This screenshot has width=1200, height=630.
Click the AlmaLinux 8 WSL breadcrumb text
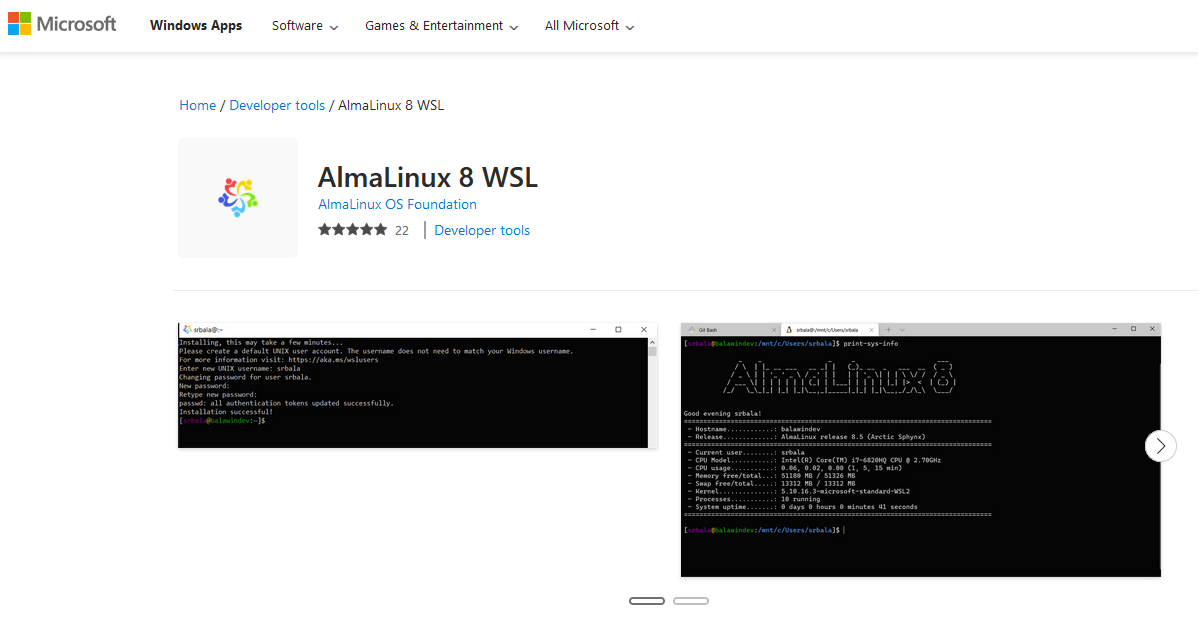(x=391, y=105)
